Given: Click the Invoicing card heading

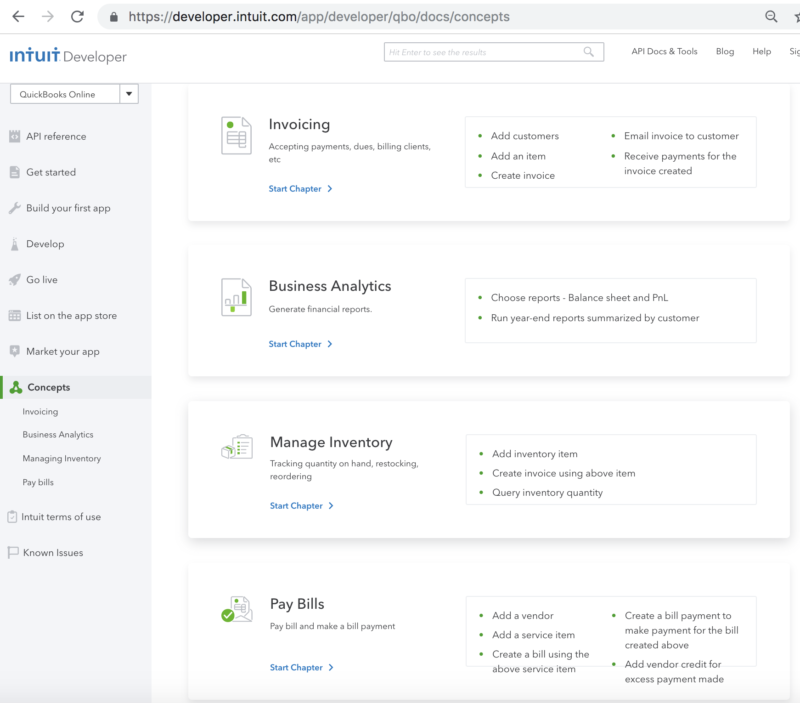Looking at the screenshot, I should click(x=299, y=124).
